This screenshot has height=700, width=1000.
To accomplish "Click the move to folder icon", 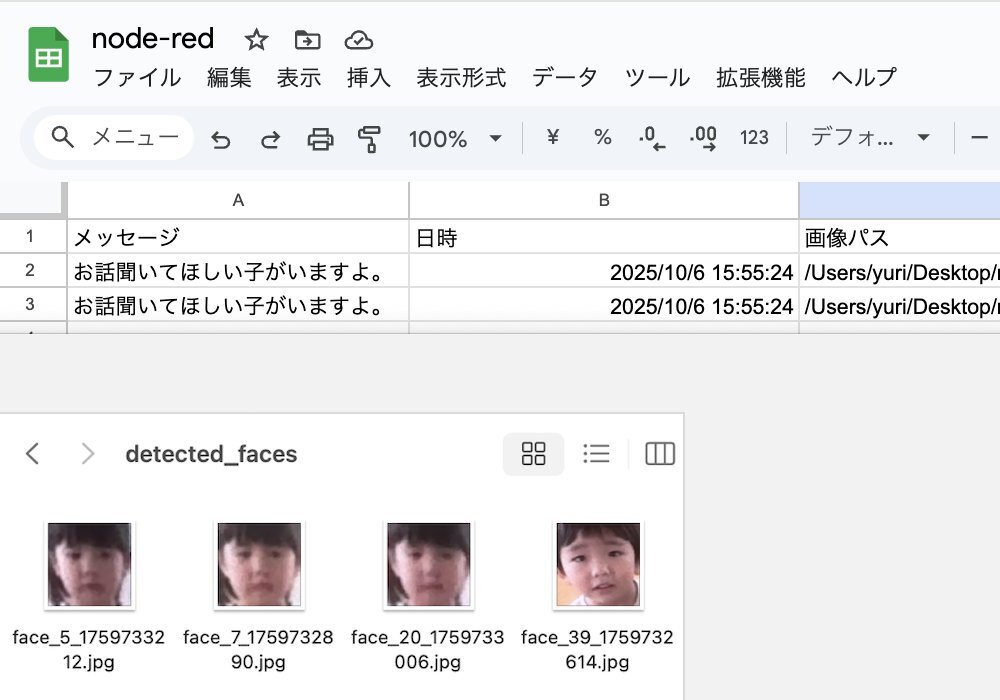I will [x=307, y=40].
